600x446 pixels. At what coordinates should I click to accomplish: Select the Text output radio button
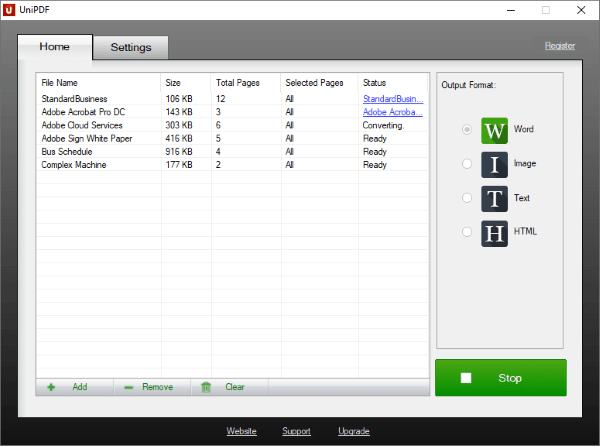point(466,198)
